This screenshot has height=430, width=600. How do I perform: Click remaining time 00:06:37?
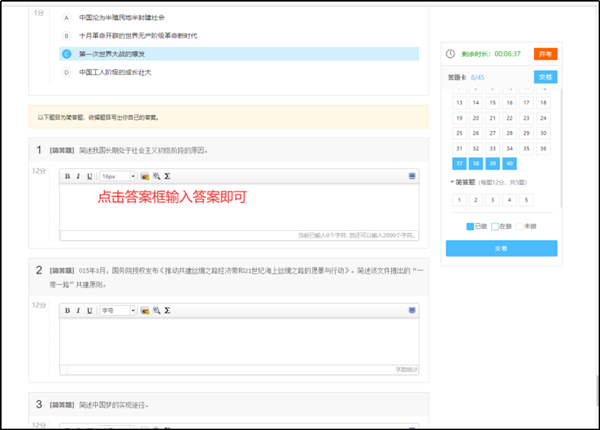[507, 54]
